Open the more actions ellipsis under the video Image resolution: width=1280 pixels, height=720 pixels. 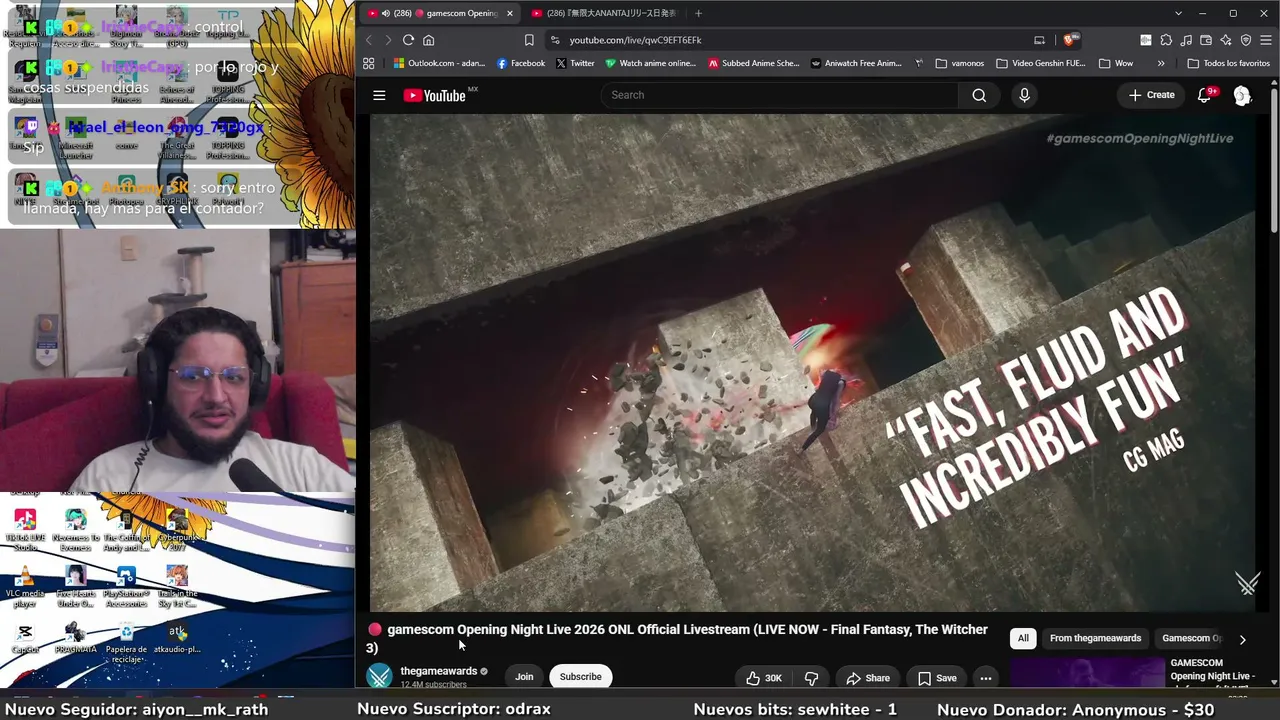985,678
